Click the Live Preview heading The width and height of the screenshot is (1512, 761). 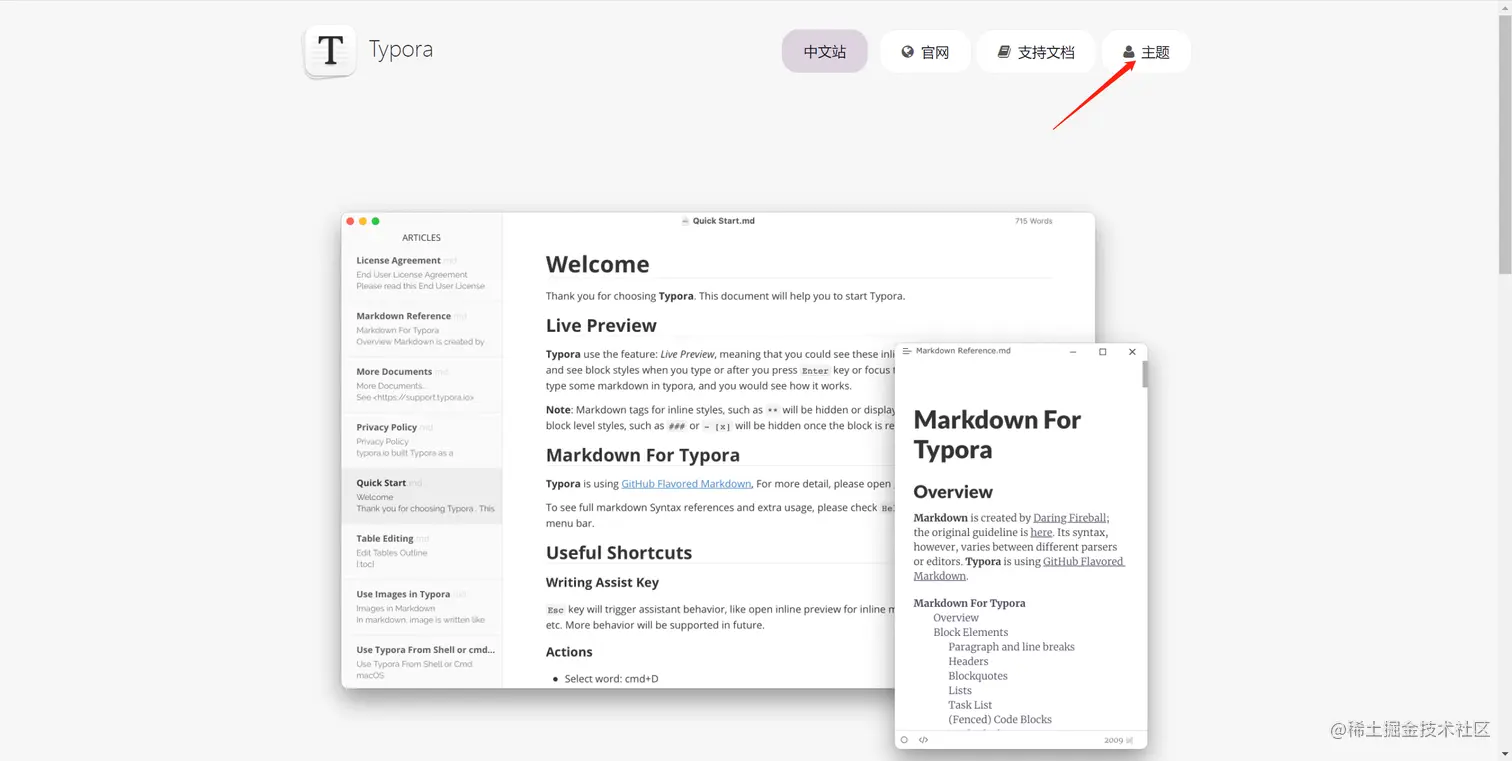point(601,325)
